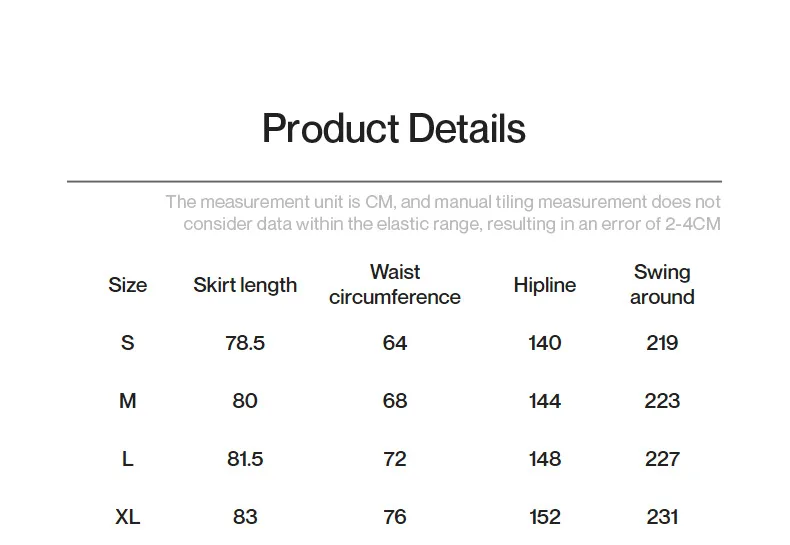Select the 148 hipline value
Viewport: 790px width, 545px height.
544,459
